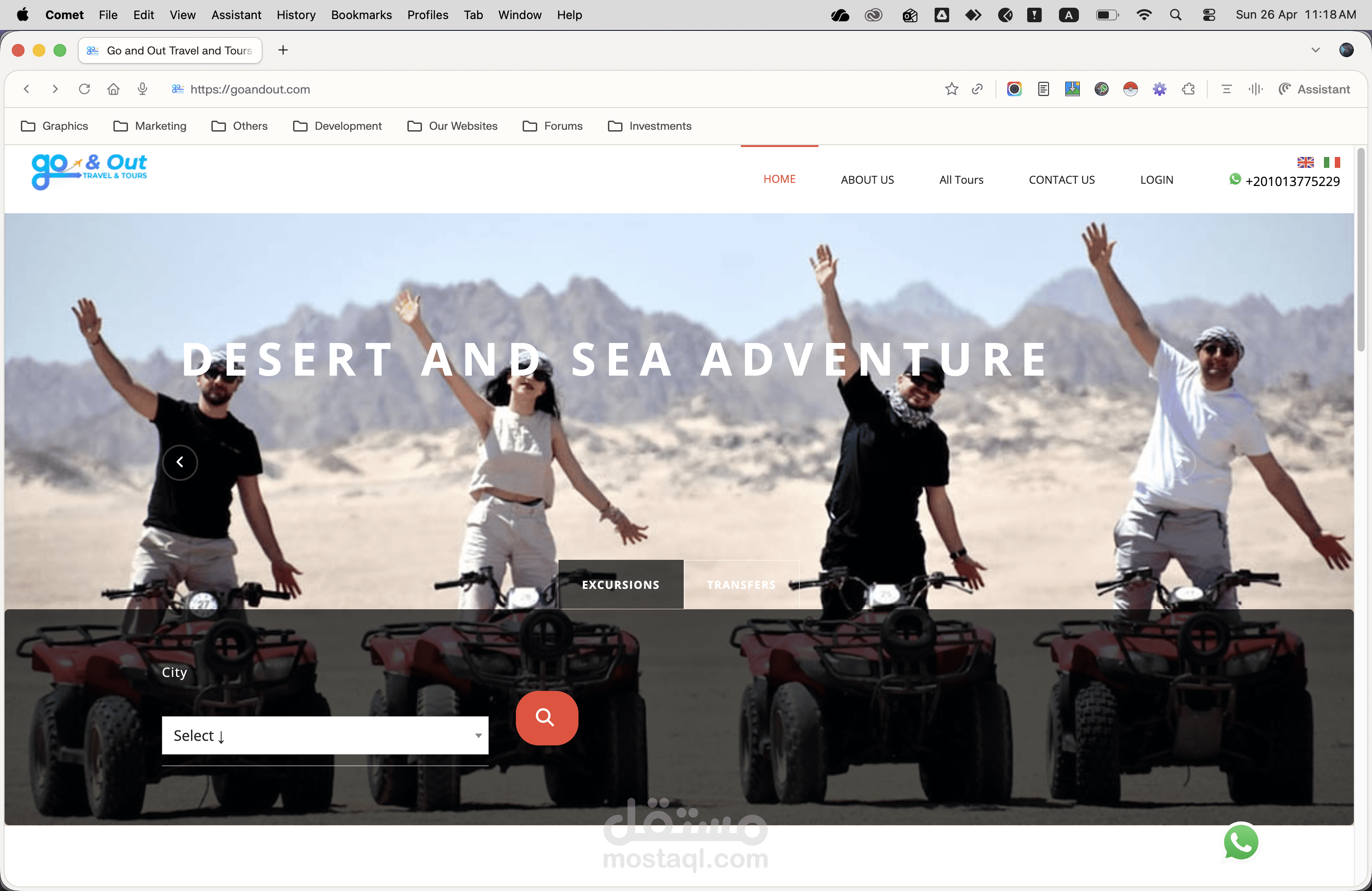Copy page link with the chain icon
This screenshot has width=1372, height=891.
977,89
